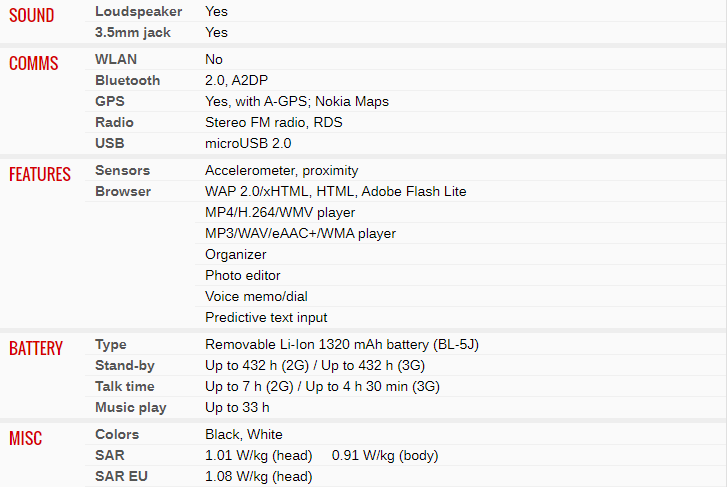
Task: Open the 3.5mm jack label link
Action: 132,32
